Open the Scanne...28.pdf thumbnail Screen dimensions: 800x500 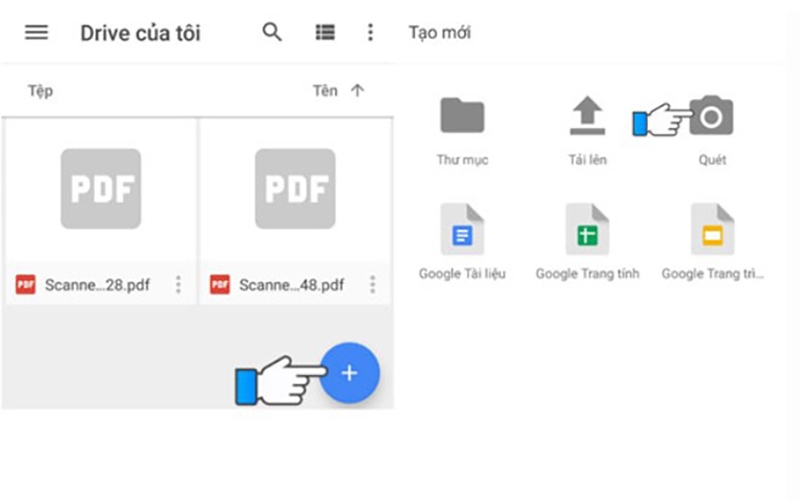point(101,189)
